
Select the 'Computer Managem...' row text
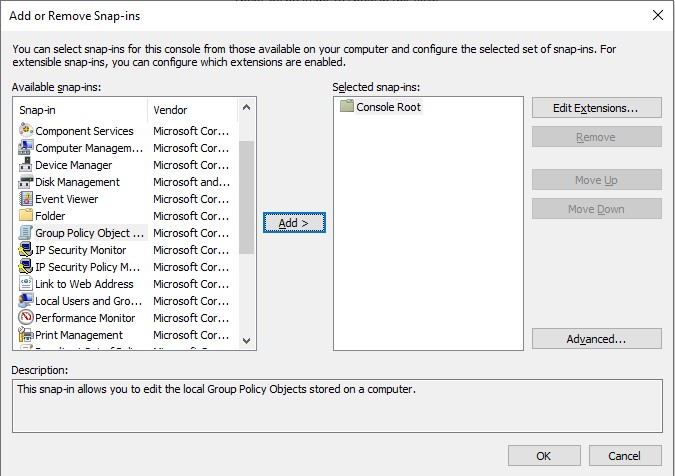(x=89, y=148)
